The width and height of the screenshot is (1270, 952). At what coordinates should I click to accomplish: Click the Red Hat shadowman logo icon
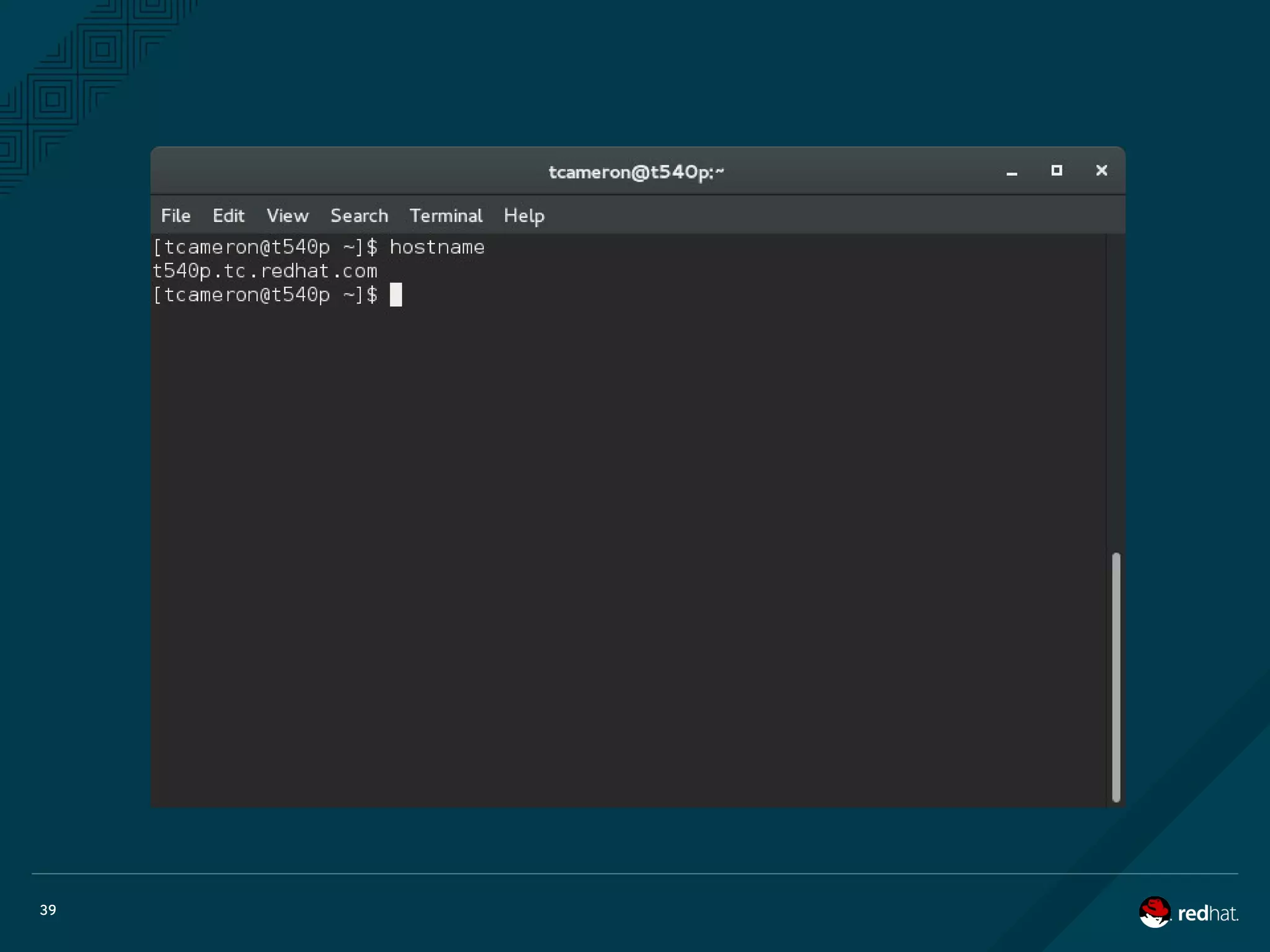click(1154, 912)
